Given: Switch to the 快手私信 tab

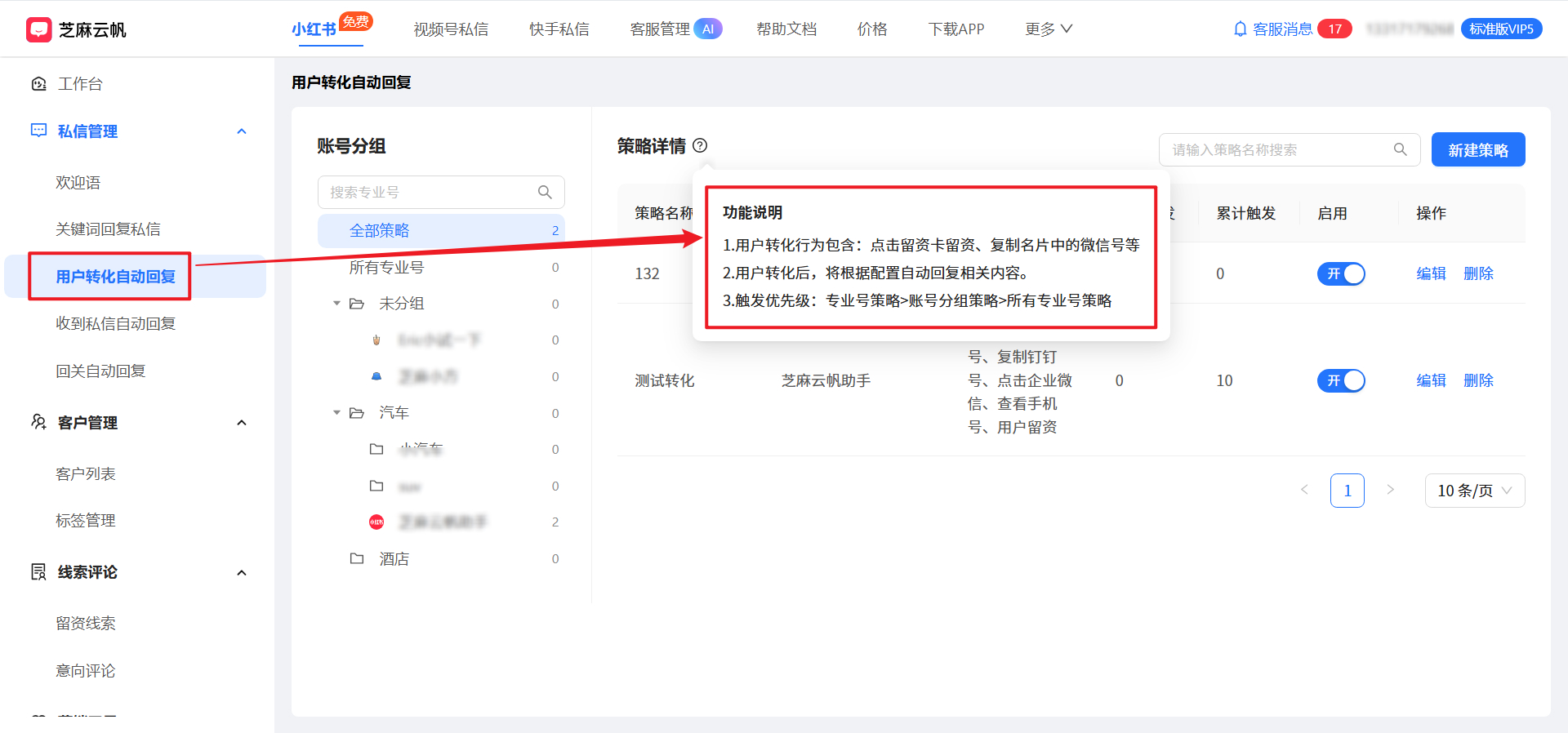Looking at the screenshot, I should [559, 29].
